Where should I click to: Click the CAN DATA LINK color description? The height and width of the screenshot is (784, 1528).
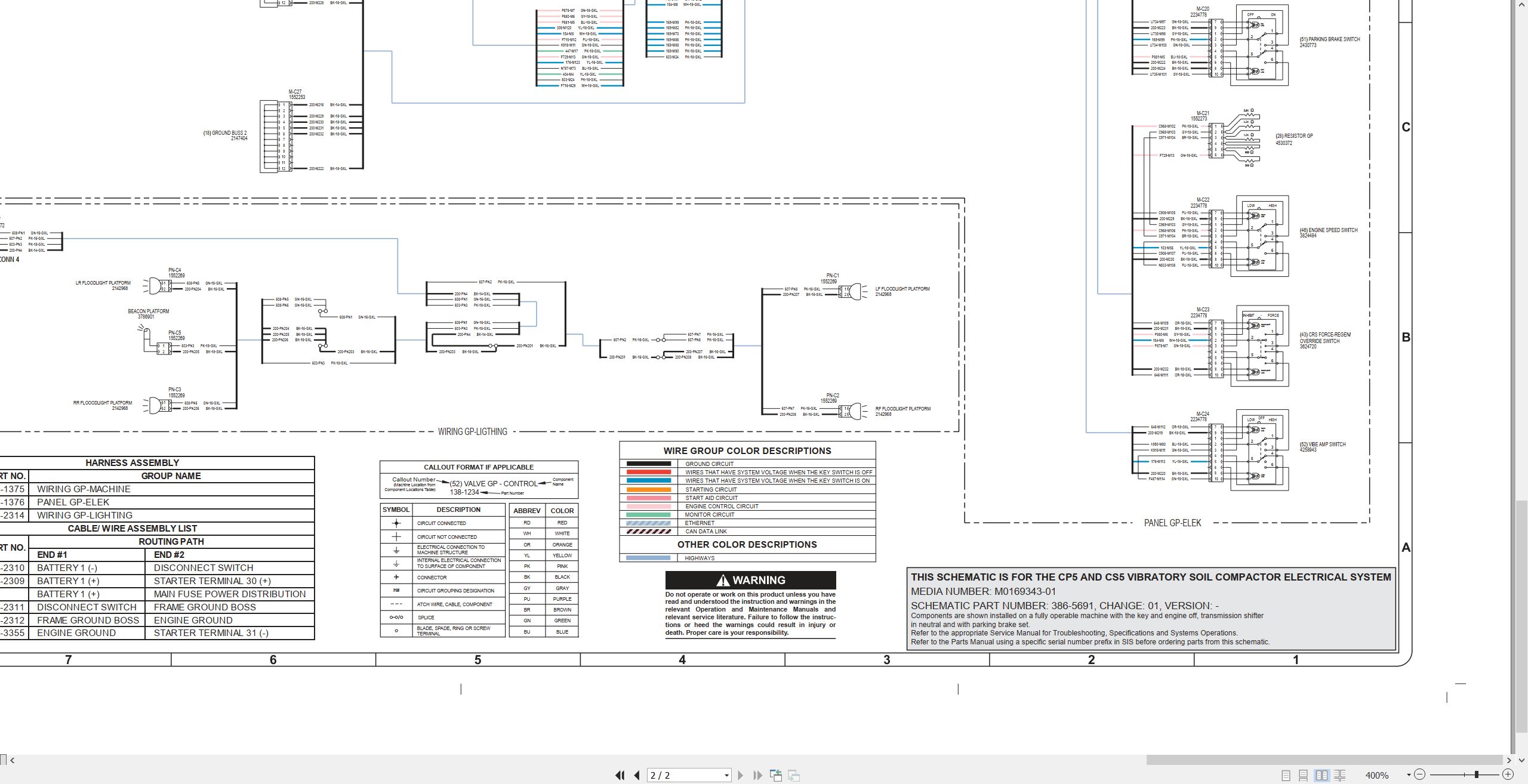tap(706, 531)
